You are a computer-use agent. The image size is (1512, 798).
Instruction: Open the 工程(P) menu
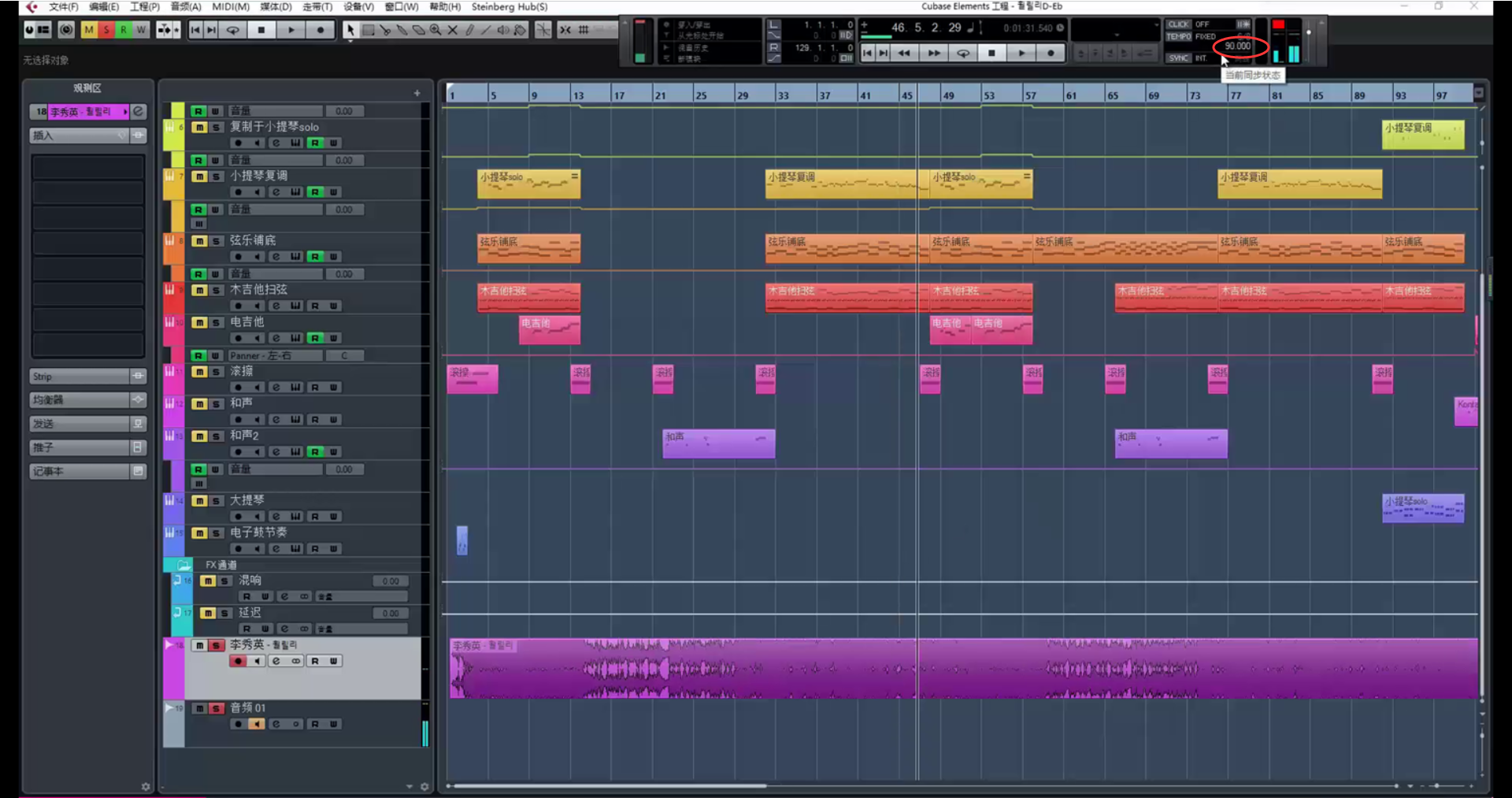pos(145,7)
